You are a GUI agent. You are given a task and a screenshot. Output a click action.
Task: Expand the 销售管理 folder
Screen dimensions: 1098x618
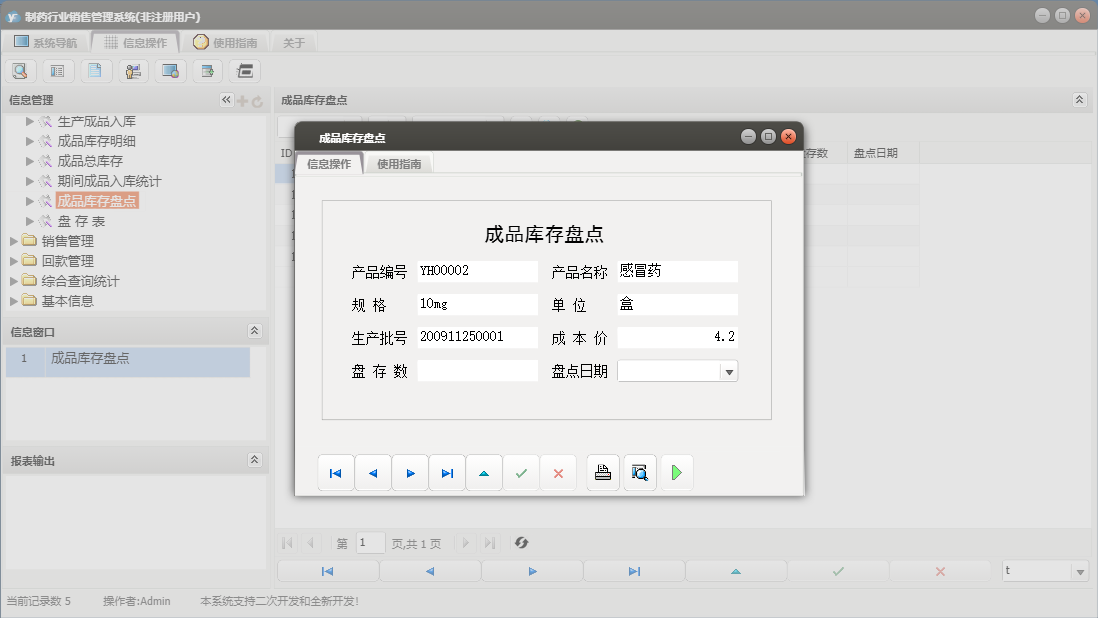click(13, 241)
